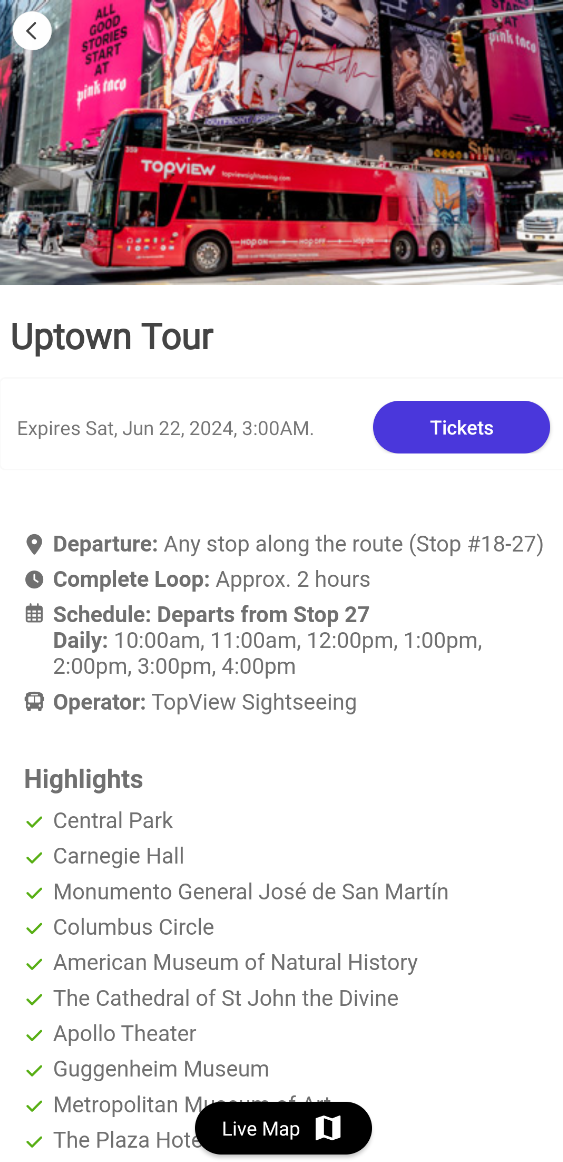Click the map icon in Live Map
This screenshot has width=563, height=1162.
[x=327, y=1129]
